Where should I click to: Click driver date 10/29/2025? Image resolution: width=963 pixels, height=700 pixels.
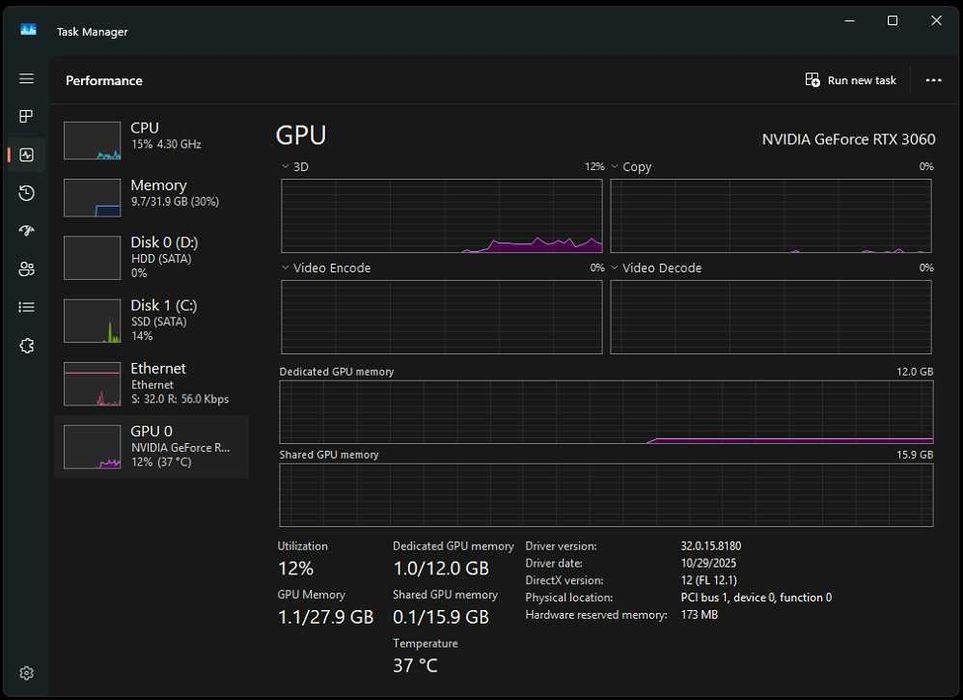pos(708,563)
